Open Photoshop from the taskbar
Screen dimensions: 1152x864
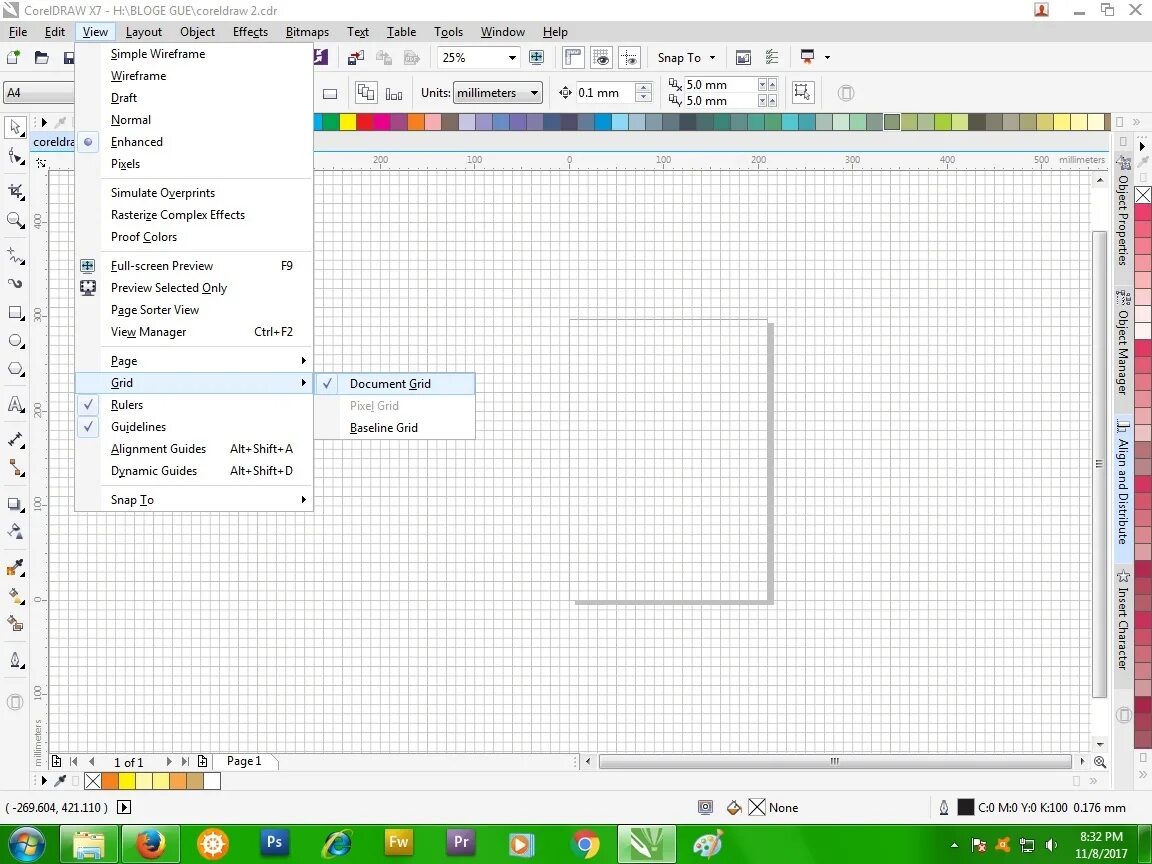274,843
